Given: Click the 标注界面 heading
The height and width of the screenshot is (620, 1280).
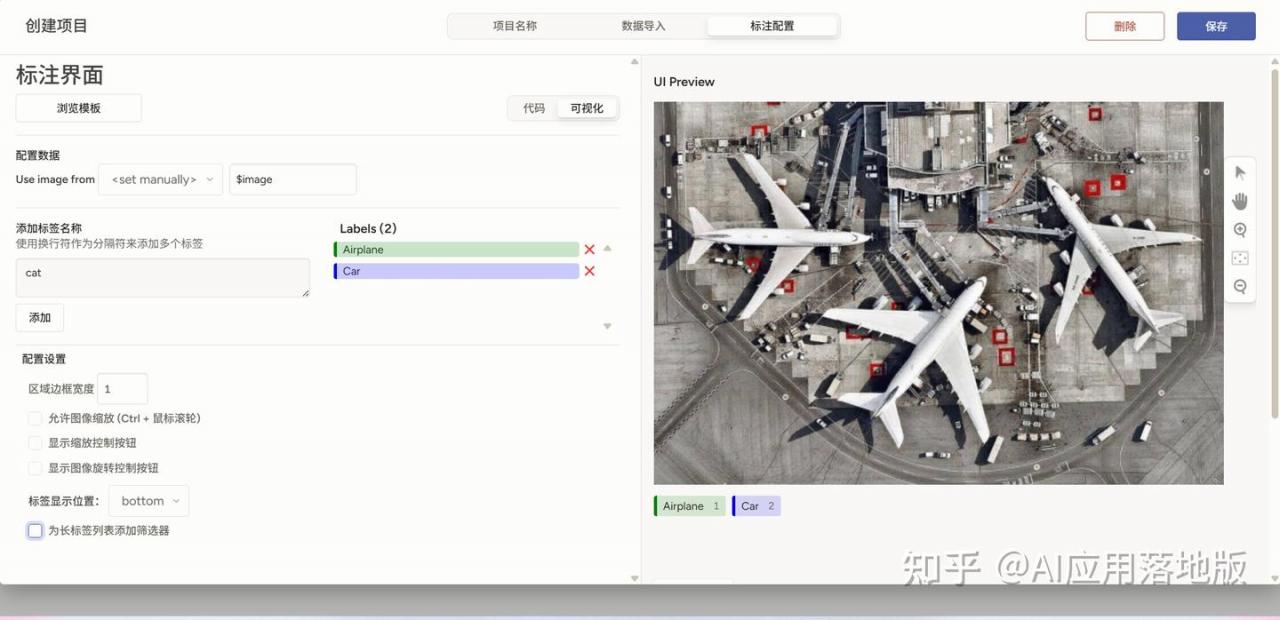Looking at the screenshot, I should [60, 76].
